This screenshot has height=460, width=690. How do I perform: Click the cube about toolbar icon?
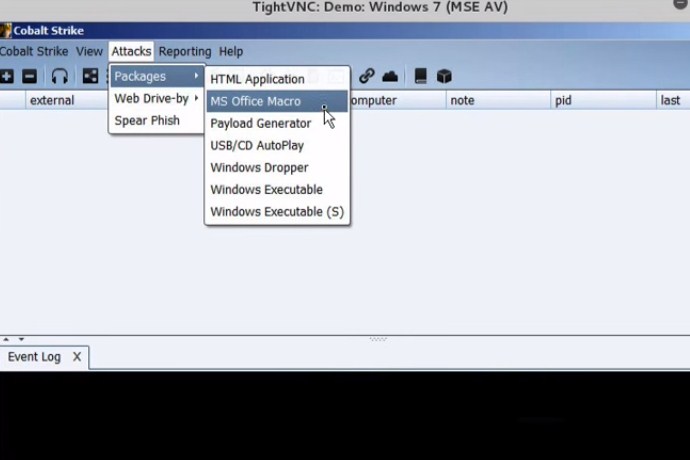[444, 76]
